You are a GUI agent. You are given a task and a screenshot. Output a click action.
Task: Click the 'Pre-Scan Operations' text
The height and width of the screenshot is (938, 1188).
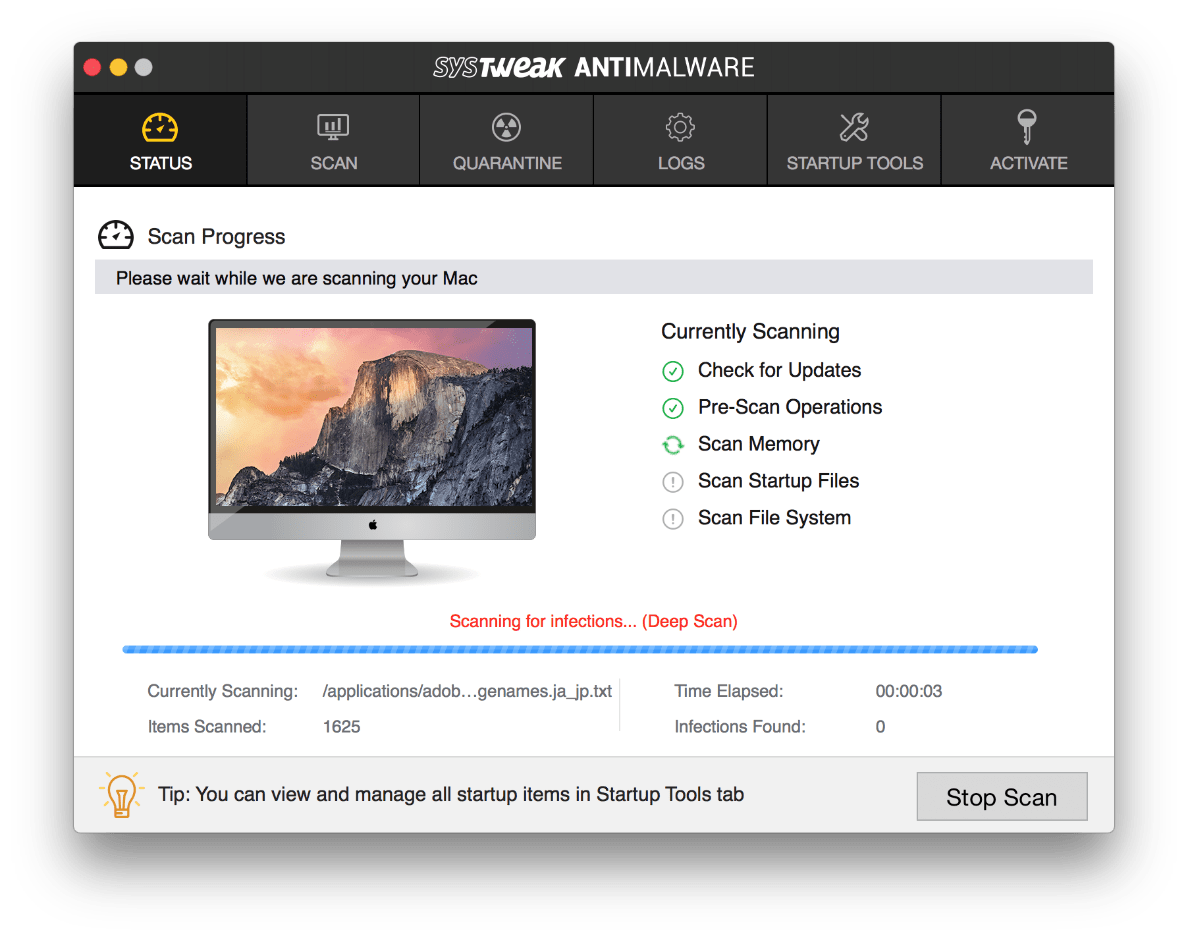pos(789,408)
